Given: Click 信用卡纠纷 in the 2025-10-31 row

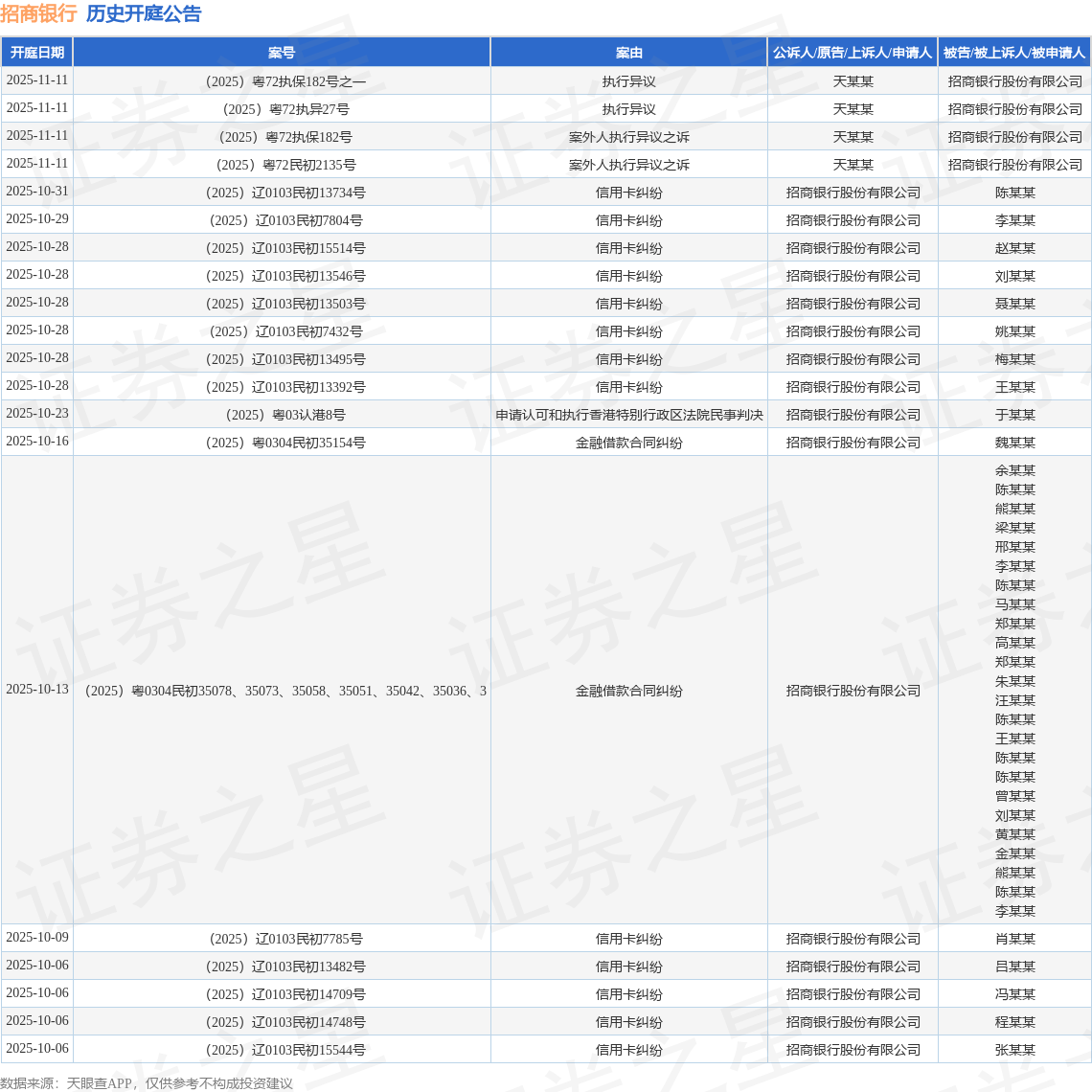Looking at the screenshot, I should pyautogui.click(x=629, y=193).
